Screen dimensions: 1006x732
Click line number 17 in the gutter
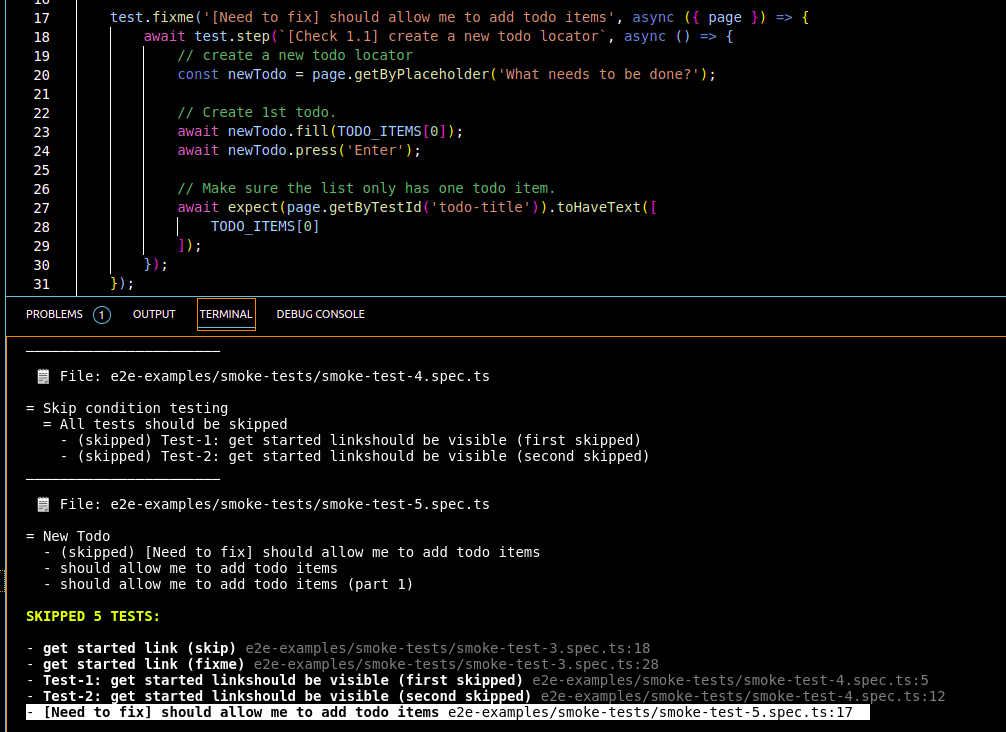point(42,18)
